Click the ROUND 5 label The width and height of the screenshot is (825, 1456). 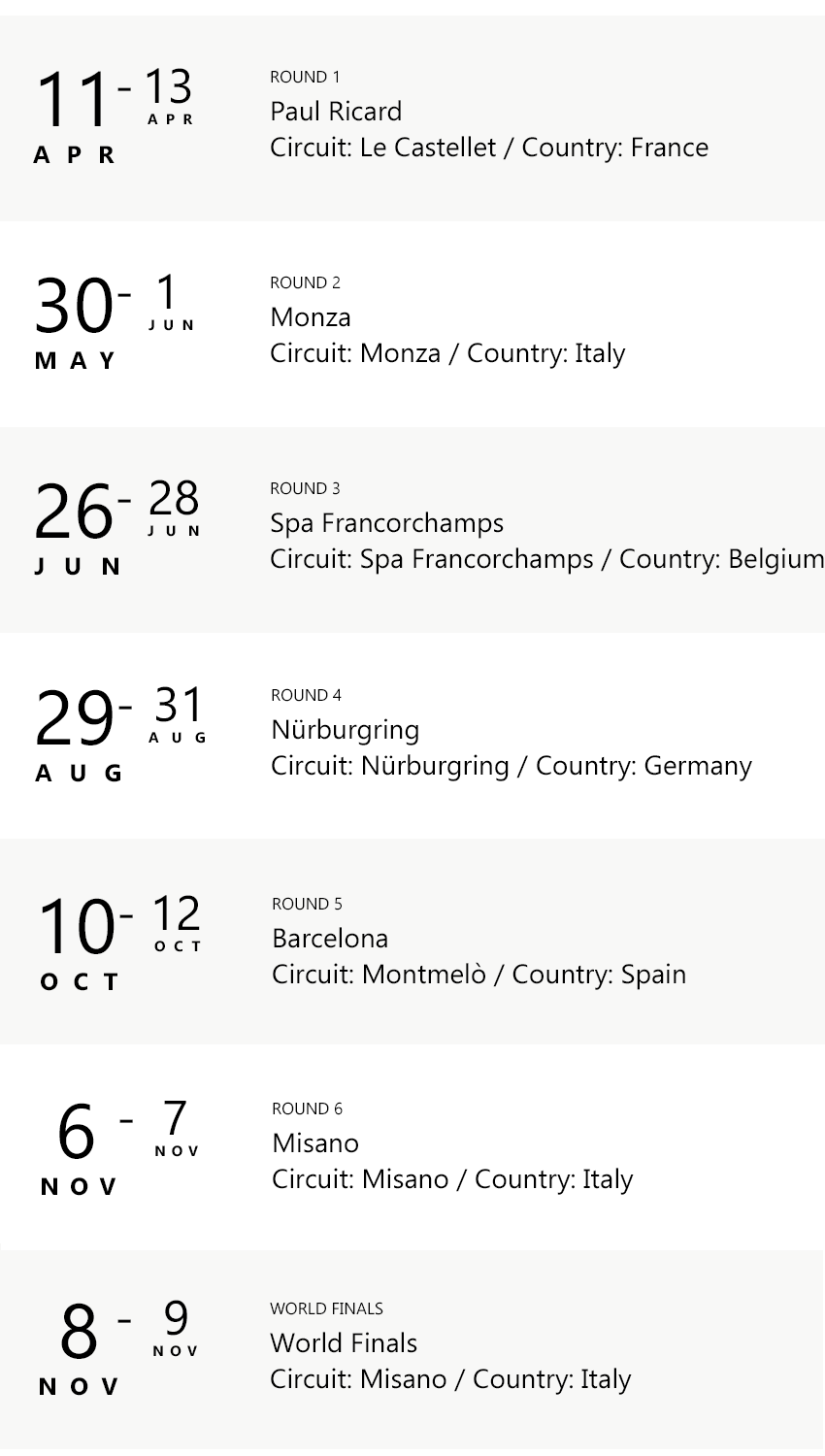(x=307, y=905)
